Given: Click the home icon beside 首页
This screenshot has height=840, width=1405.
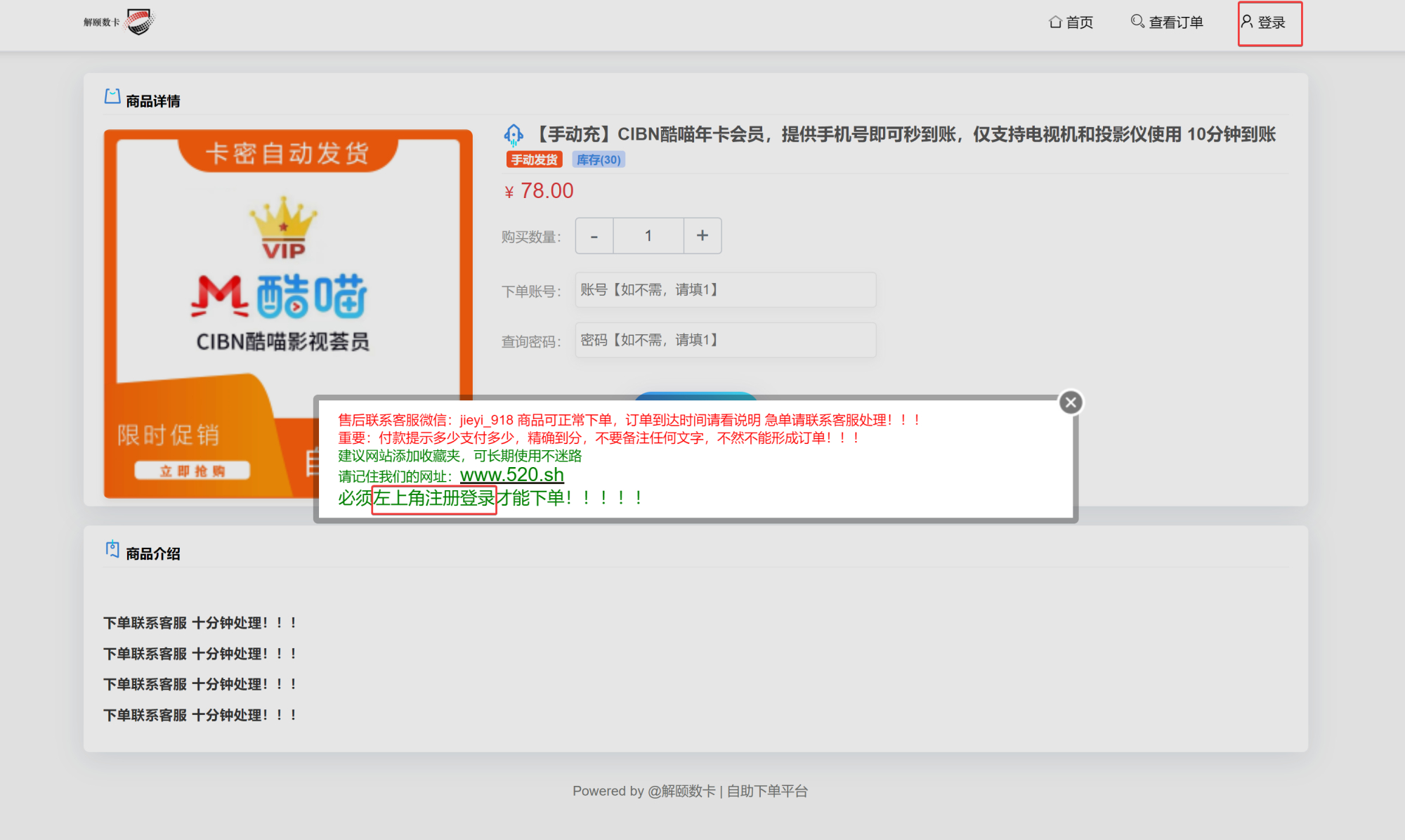Looking at the screenshot, I should coord(1055,22).
